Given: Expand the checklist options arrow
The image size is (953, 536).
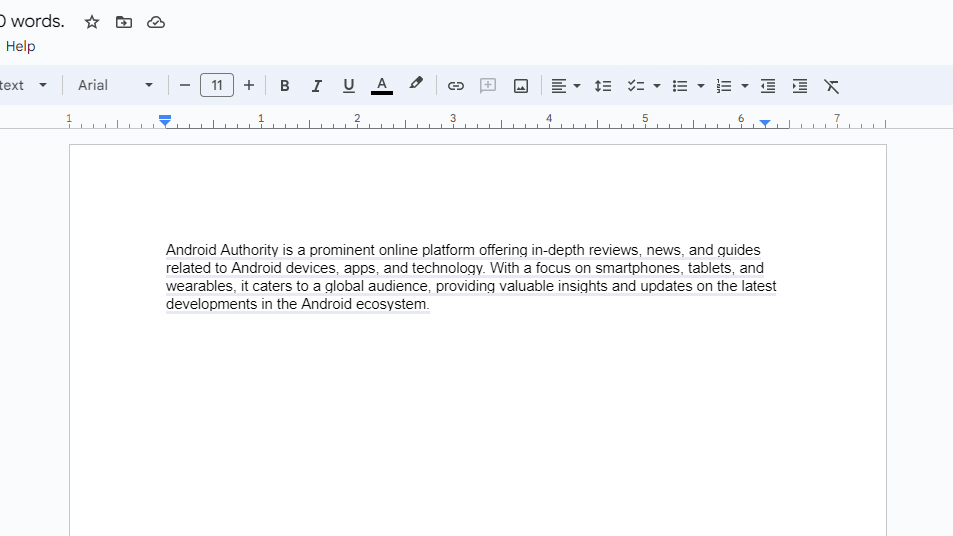Looking at the screenshot, I should coord(656,86).
